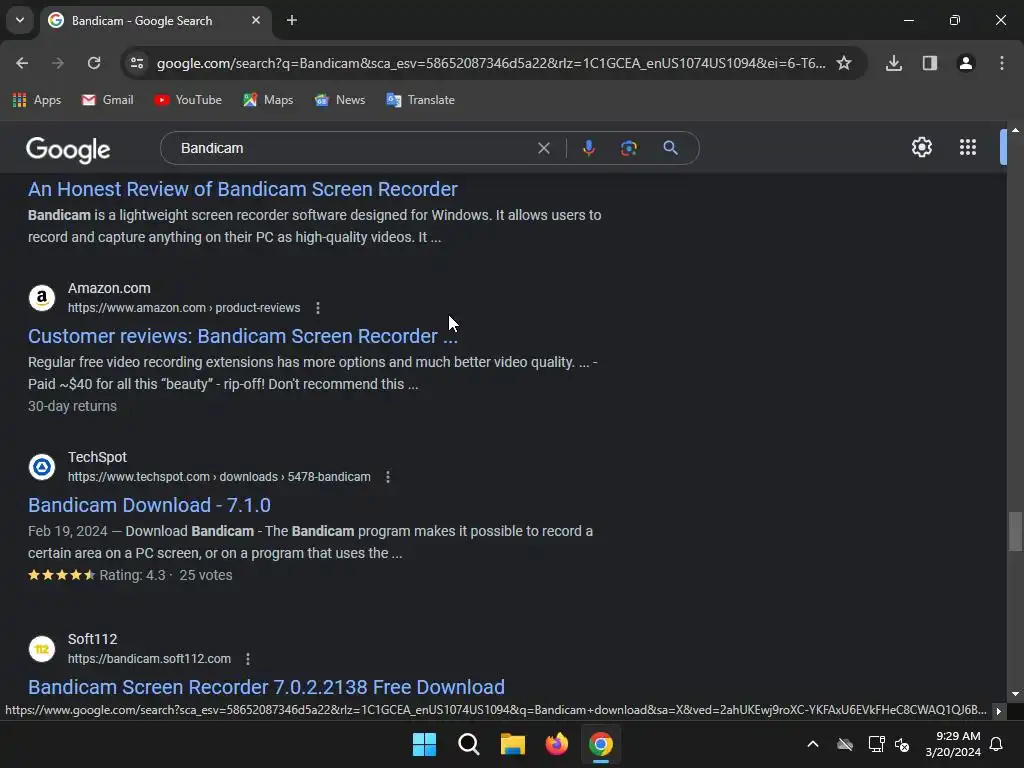Bookmark this page with the star icon
This screenshot has width=1024, height=768.
844,63
